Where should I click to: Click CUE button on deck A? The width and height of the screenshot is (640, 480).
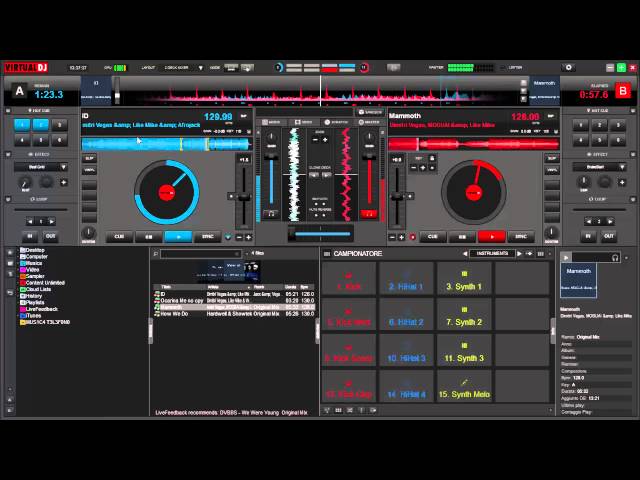tap(119, 236)
